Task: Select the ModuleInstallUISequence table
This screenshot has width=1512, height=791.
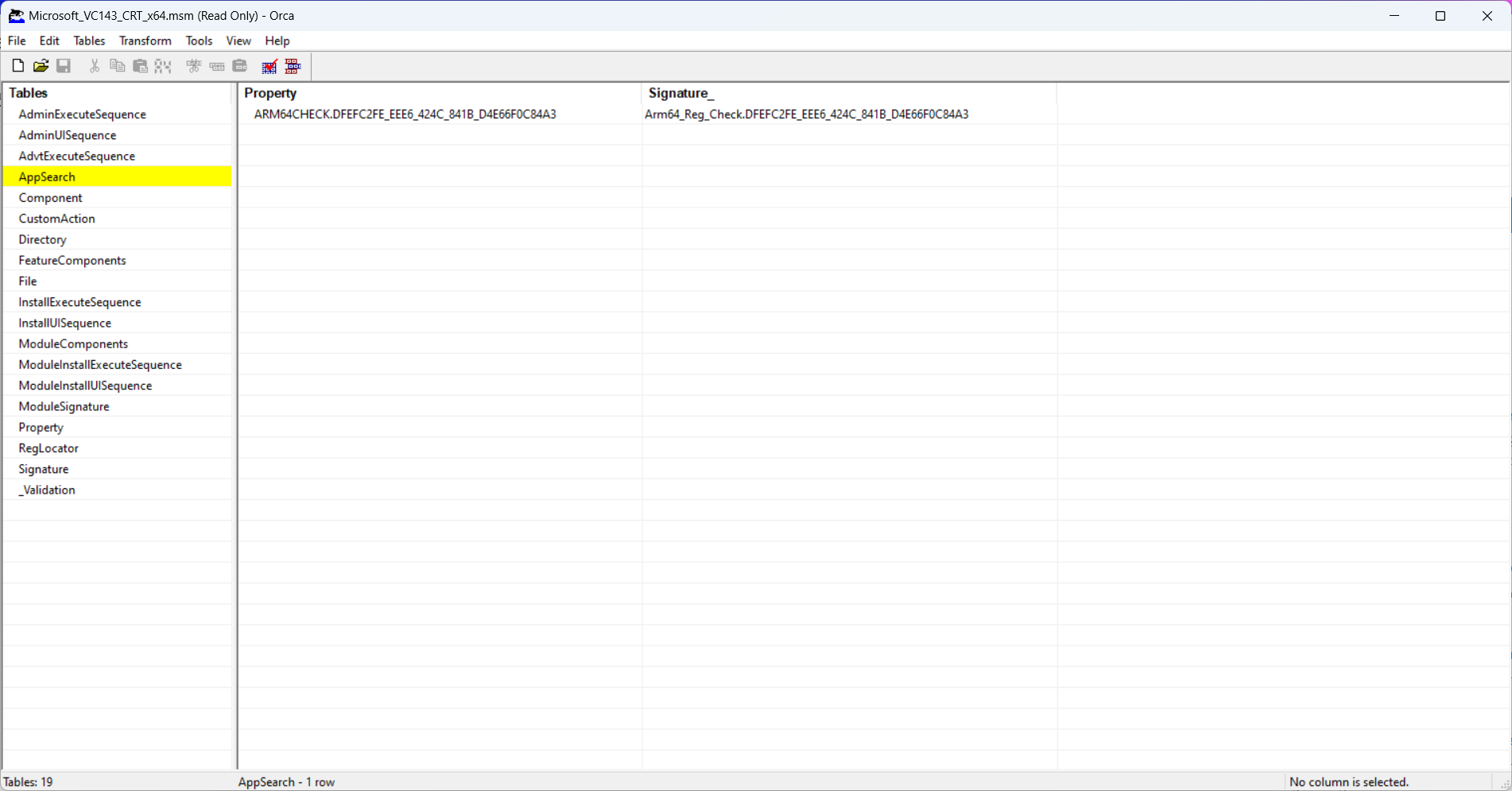Action: pos(118,386)
